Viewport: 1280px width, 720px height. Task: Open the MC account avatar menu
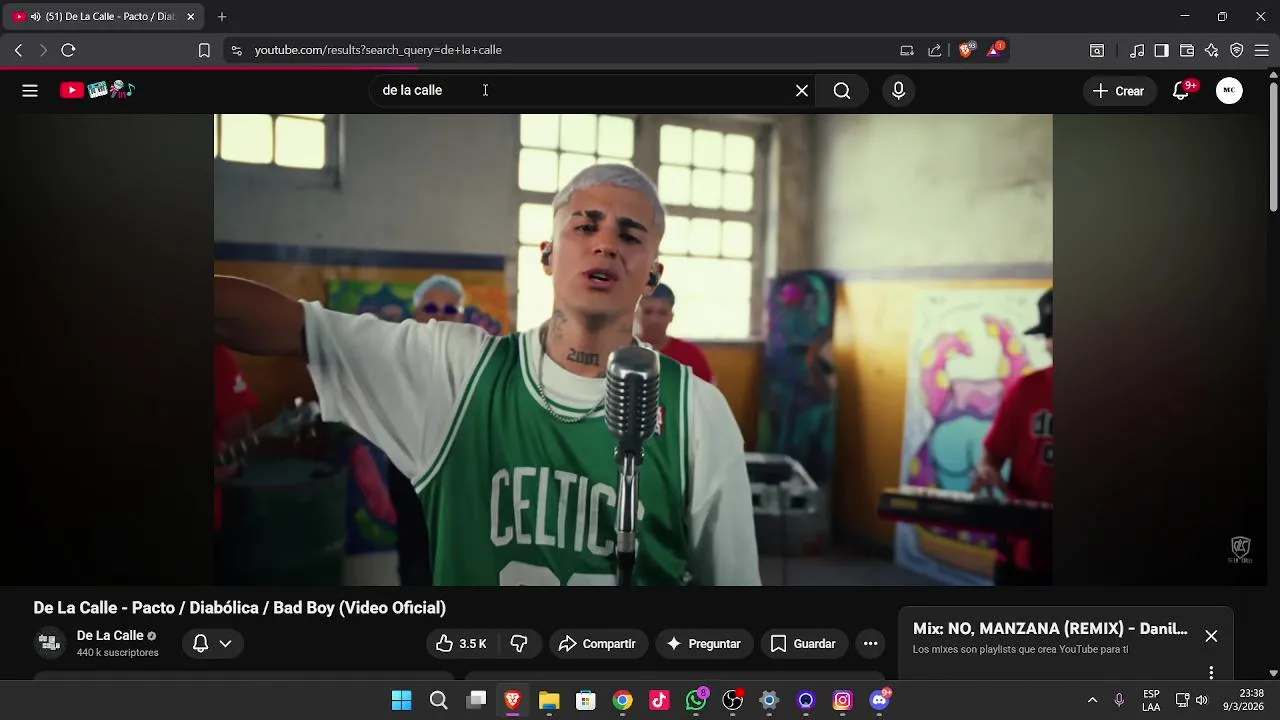click(1229, 90)
